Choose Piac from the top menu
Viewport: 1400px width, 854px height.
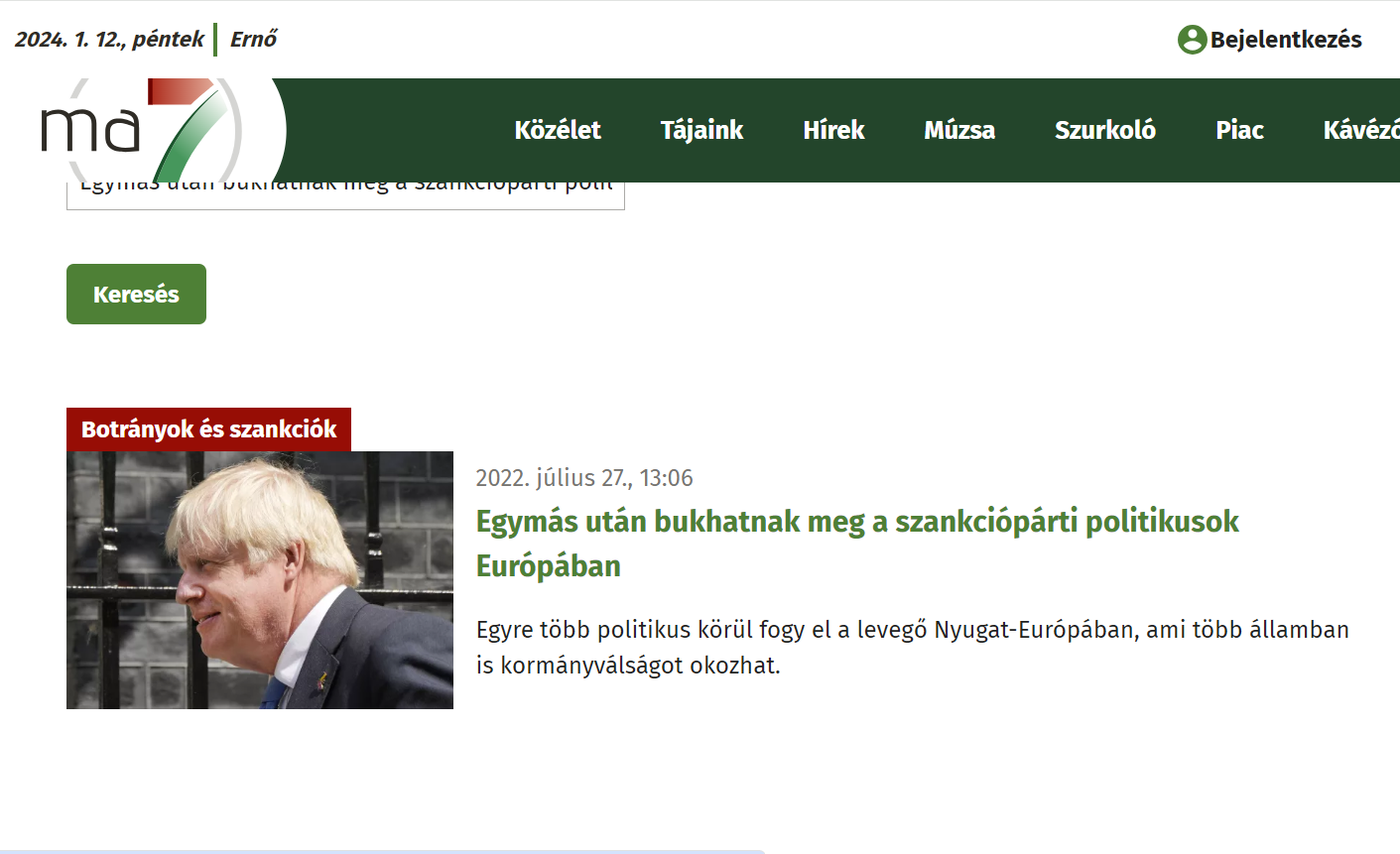coord(1239,130)
